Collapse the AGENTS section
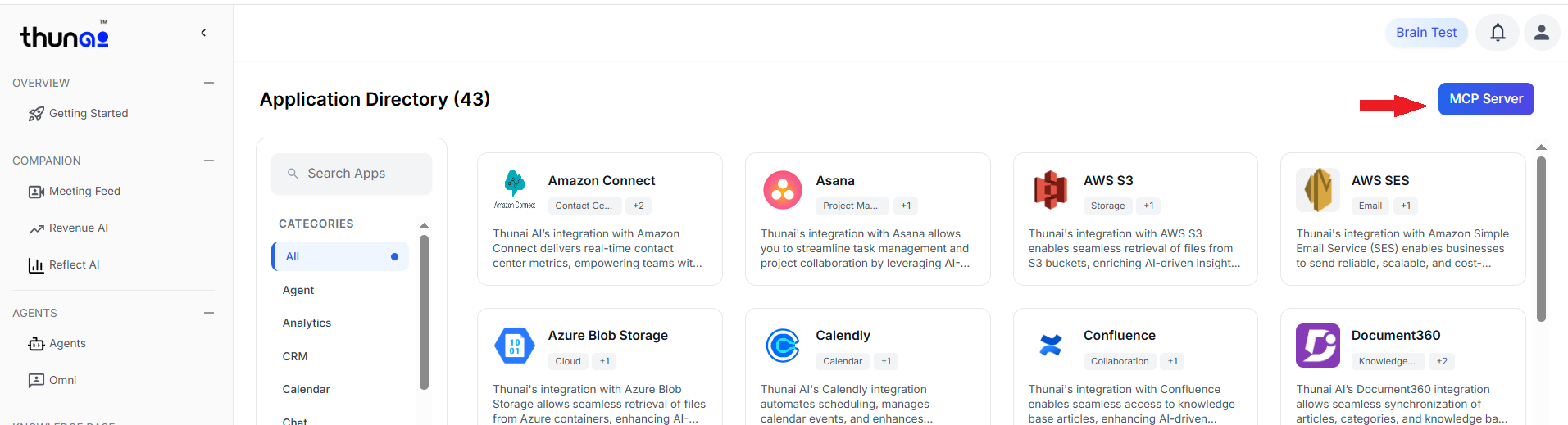Viewport: 1568px width, 425px height. click(x=209, y=313)
